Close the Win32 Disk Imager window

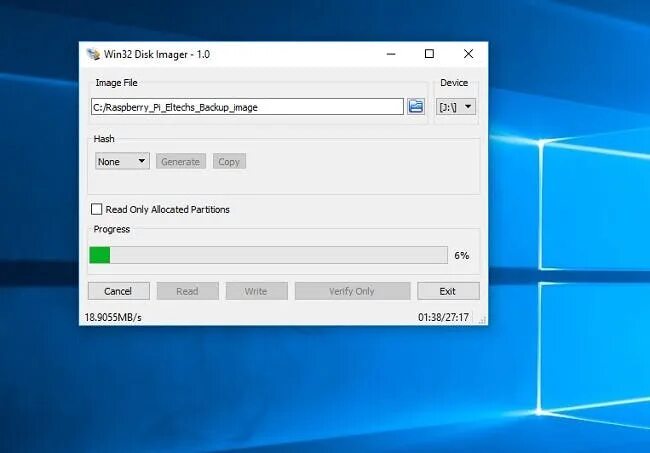(x=468, y=54)
